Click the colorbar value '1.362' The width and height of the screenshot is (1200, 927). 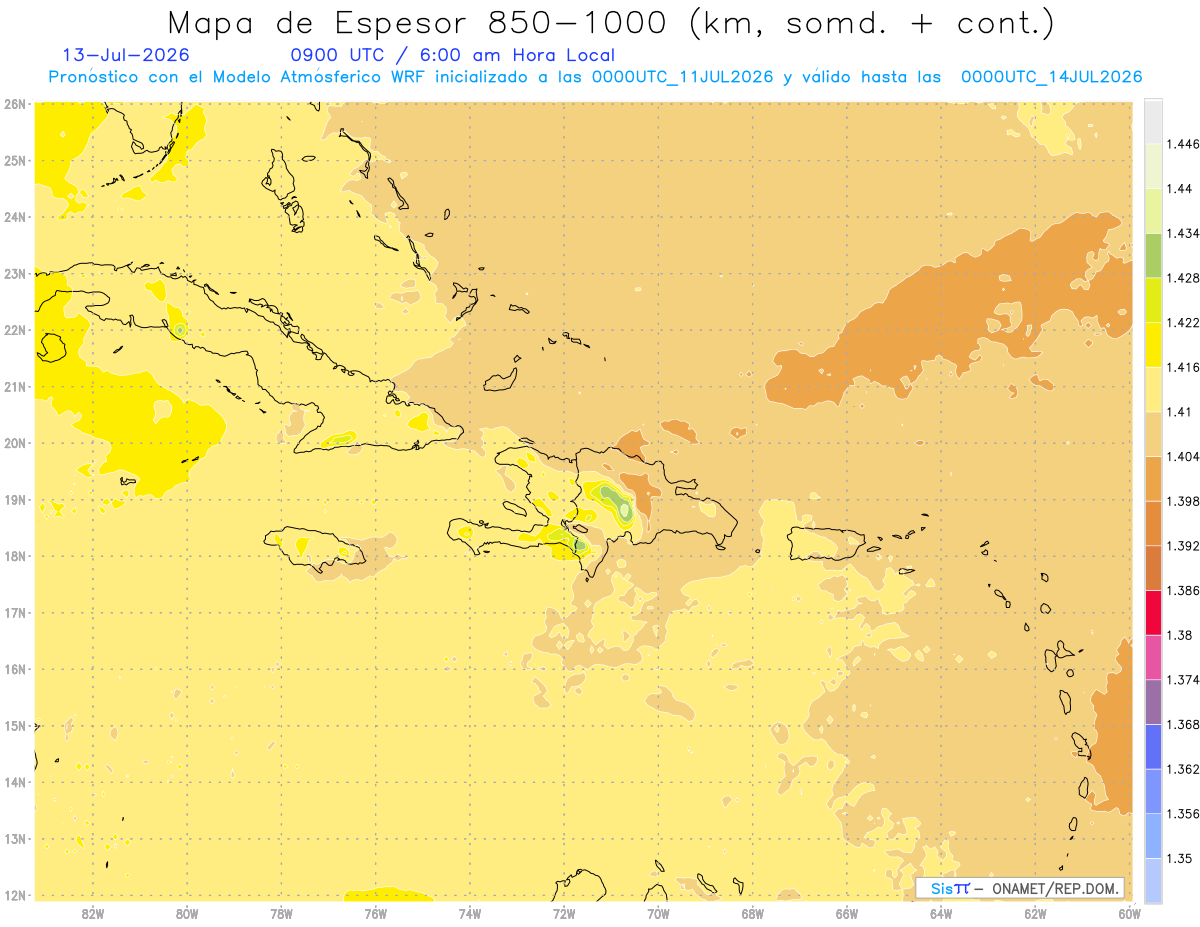click(x=1184, y=769)
